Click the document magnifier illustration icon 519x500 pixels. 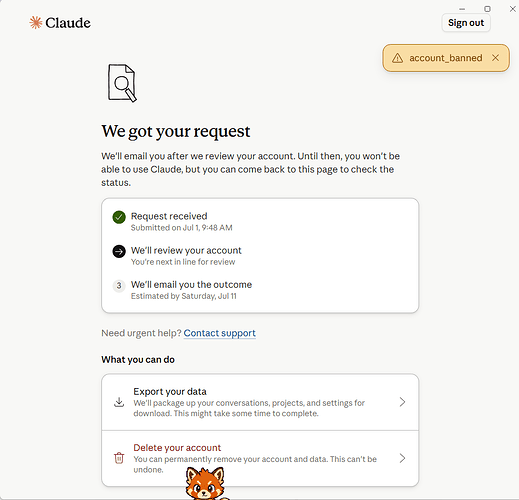pyautogui.click(x=122, y=83)
